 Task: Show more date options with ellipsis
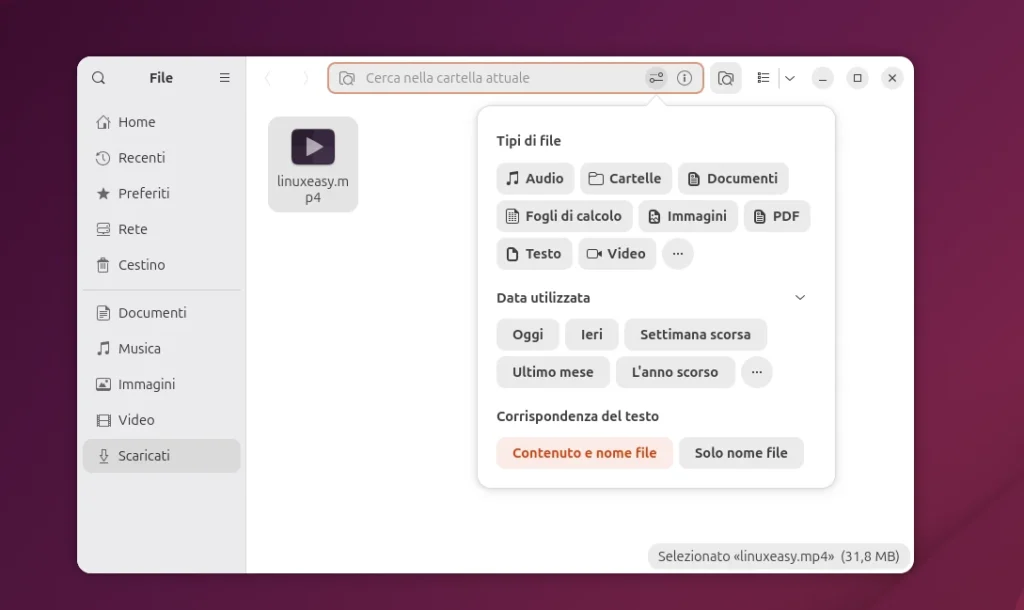[x=756, y=372]
